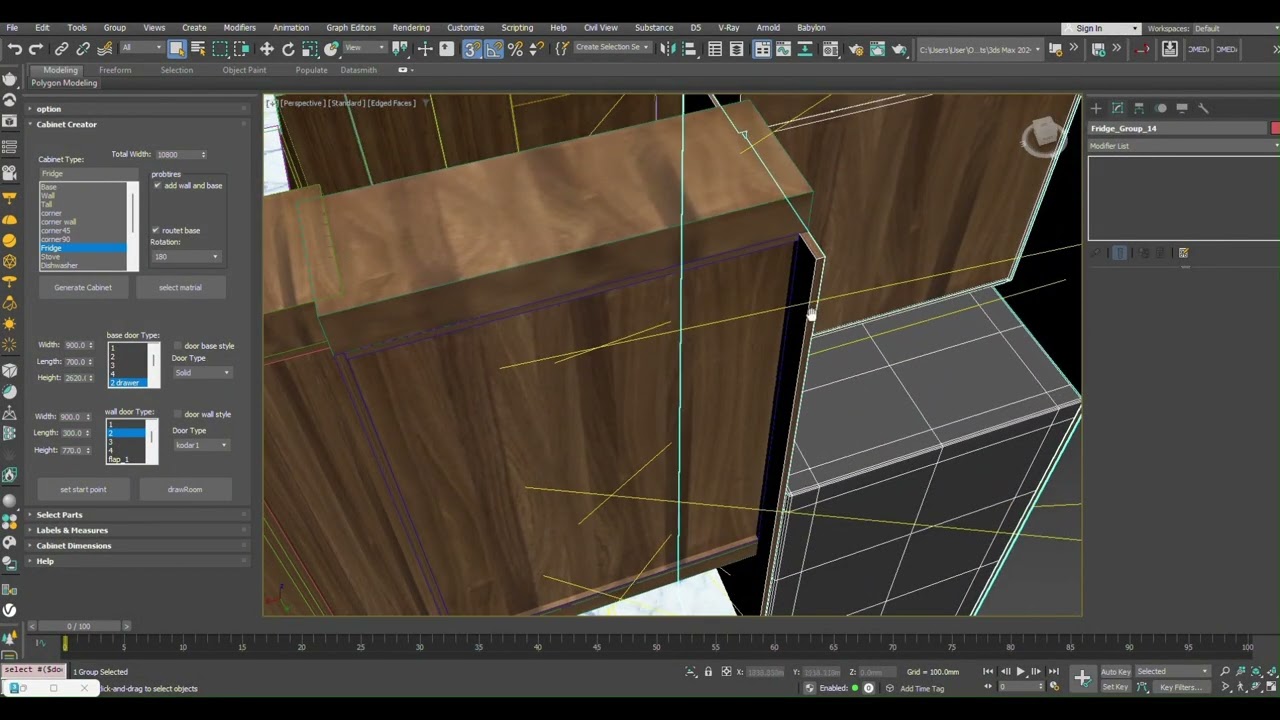Activate the Select Object tool
This screenshot has height=720, width=1280.
click(x=177, y=49)
